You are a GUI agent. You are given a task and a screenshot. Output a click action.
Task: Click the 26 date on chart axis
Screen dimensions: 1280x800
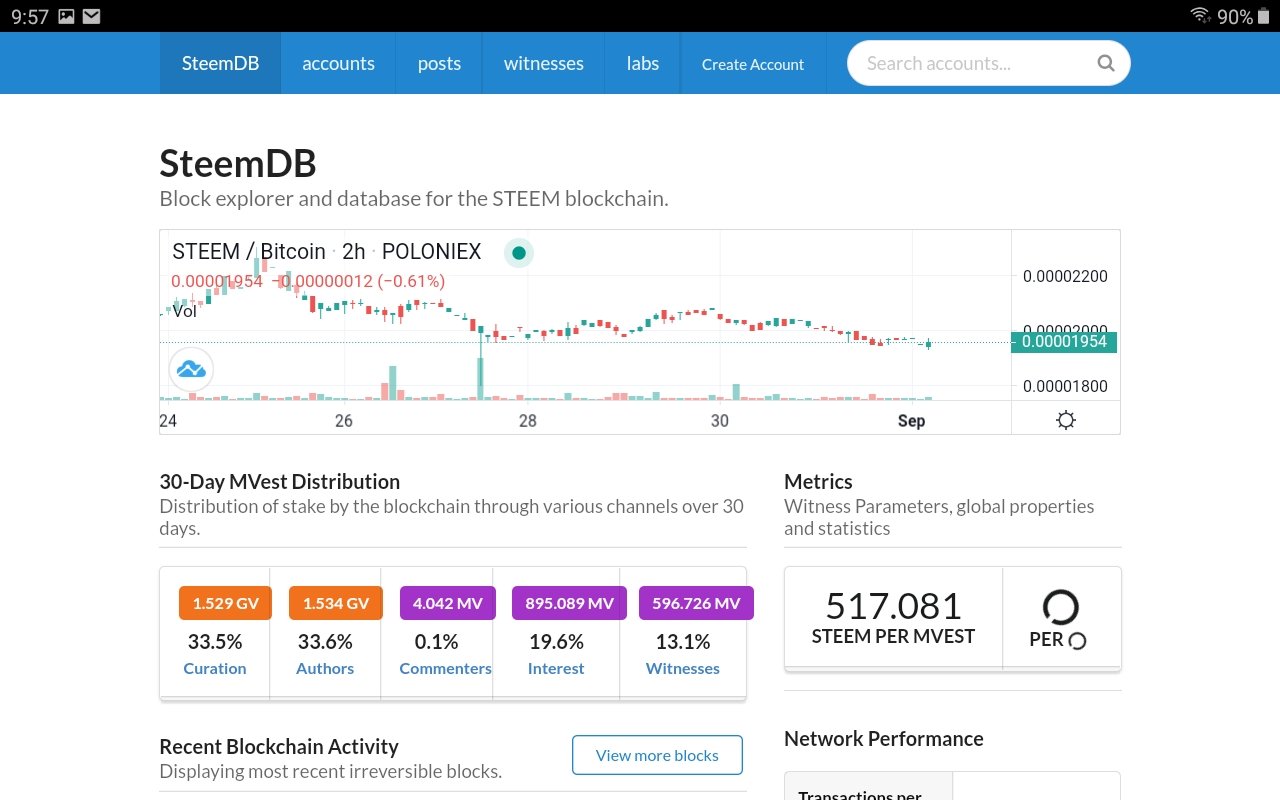click(x=344, y=421)
